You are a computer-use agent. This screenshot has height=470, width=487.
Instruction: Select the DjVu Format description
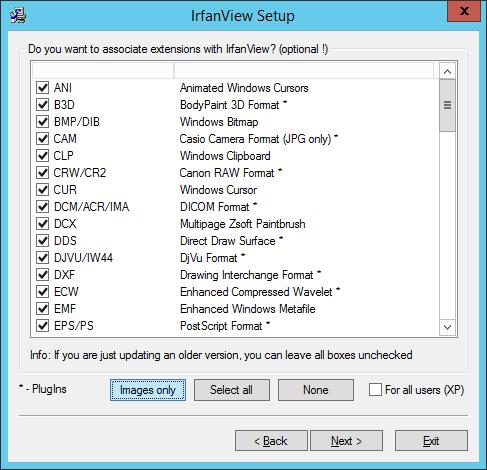tap(212, 258)
